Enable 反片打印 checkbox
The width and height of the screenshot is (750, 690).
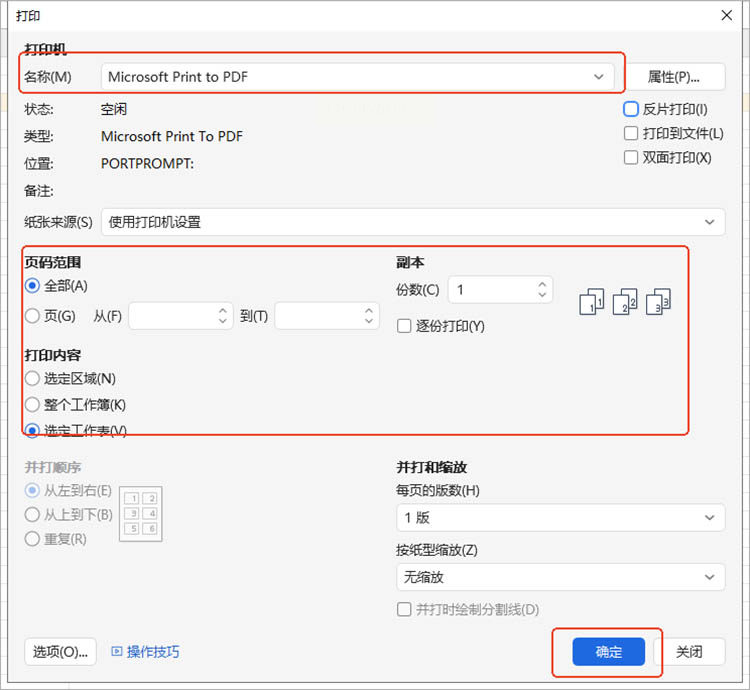pos(631,109)
